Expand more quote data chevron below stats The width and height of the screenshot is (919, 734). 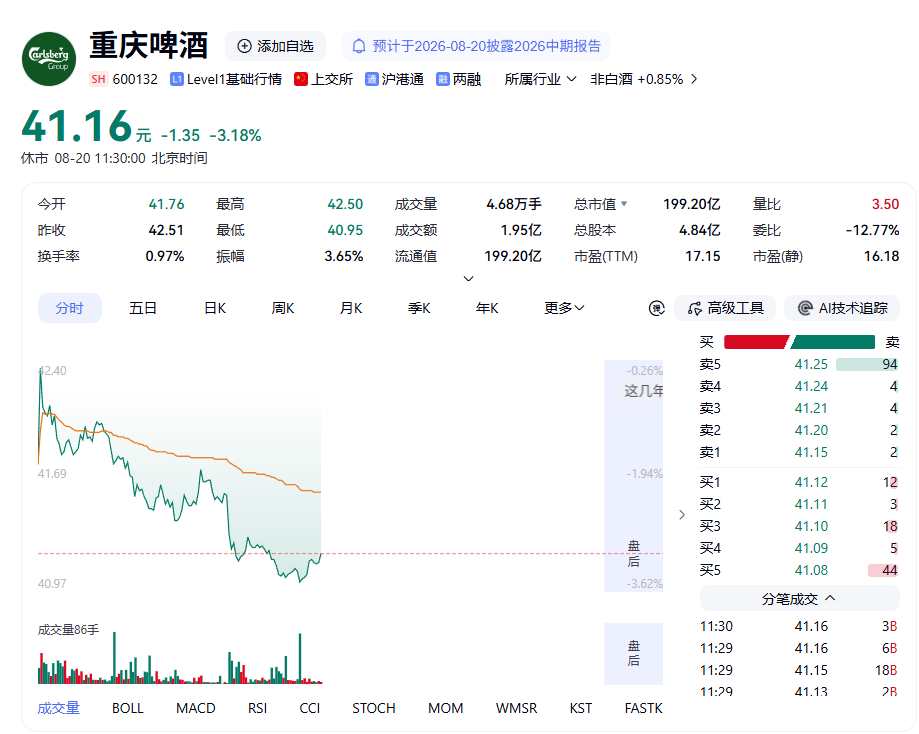pos(468,278)
